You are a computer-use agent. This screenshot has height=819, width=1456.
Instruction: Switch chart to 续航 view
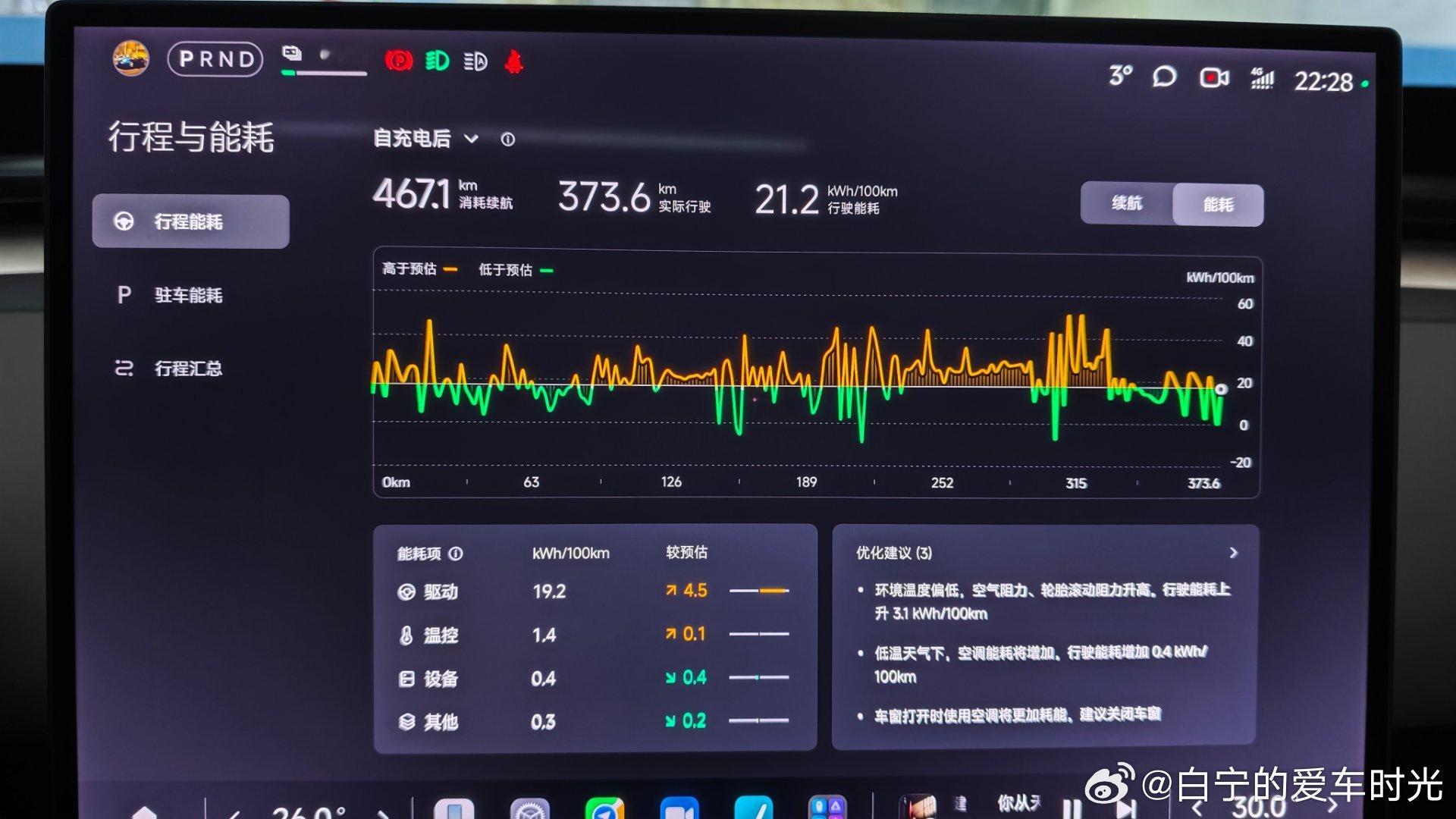pyautogui.click(x=1127, y=203)
